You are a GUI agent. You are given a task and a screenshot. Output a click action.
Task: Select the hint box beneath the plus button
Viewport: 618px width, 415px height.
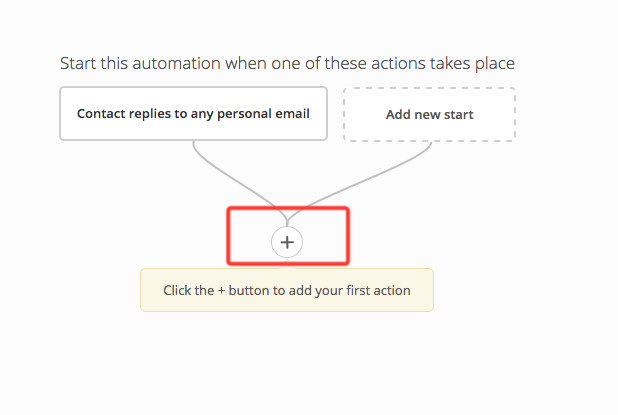(x=286, y=290)
